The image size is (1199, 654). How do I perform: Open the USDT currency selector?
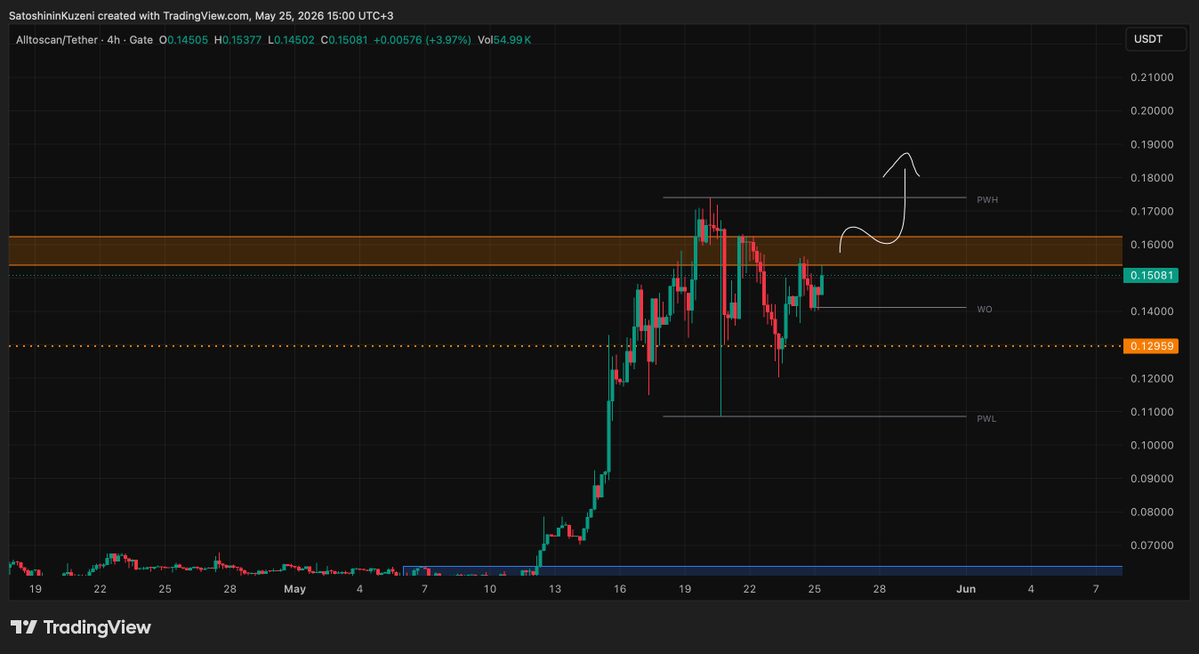click(1156, 39)
